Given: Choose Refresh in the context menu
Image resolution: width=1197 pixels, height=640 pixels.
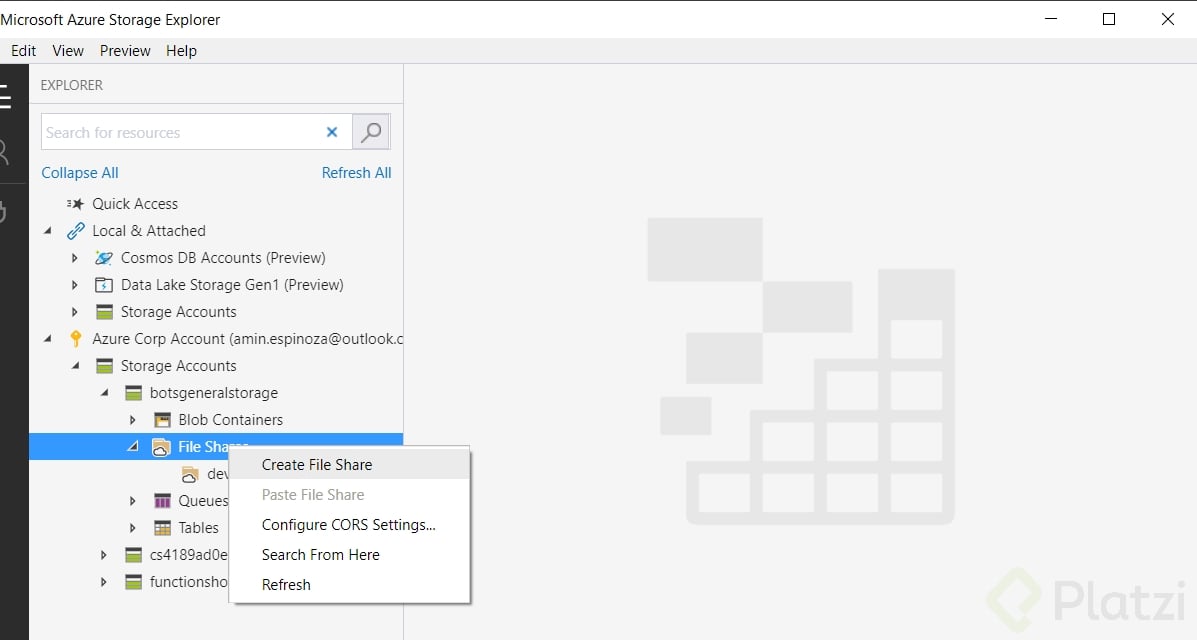Looking at the screenshot, I should 350,584.
